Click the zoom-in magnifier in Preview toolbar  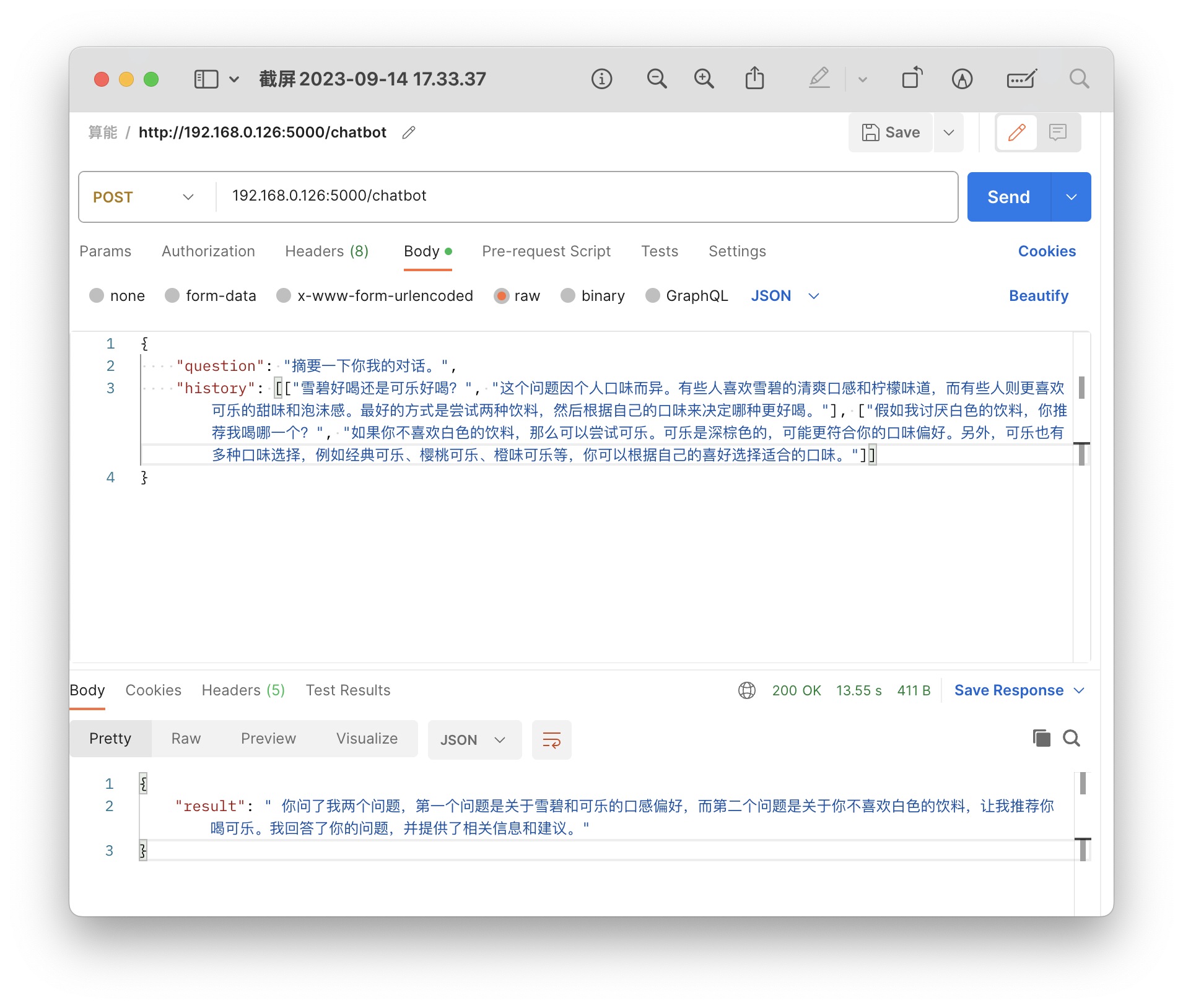(703, 79)
